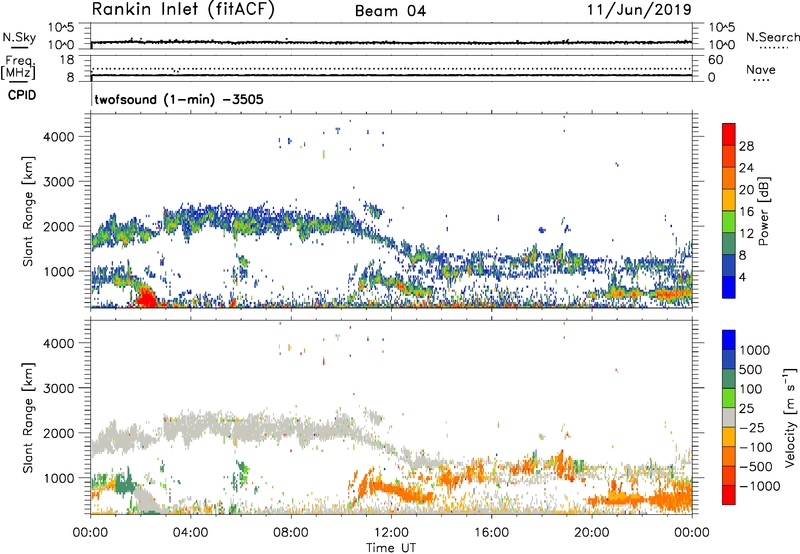The width and height of the screenshot is (800, 554).
Task: Click the '28' label on Power color bar
Action: [x=746, y=146]
